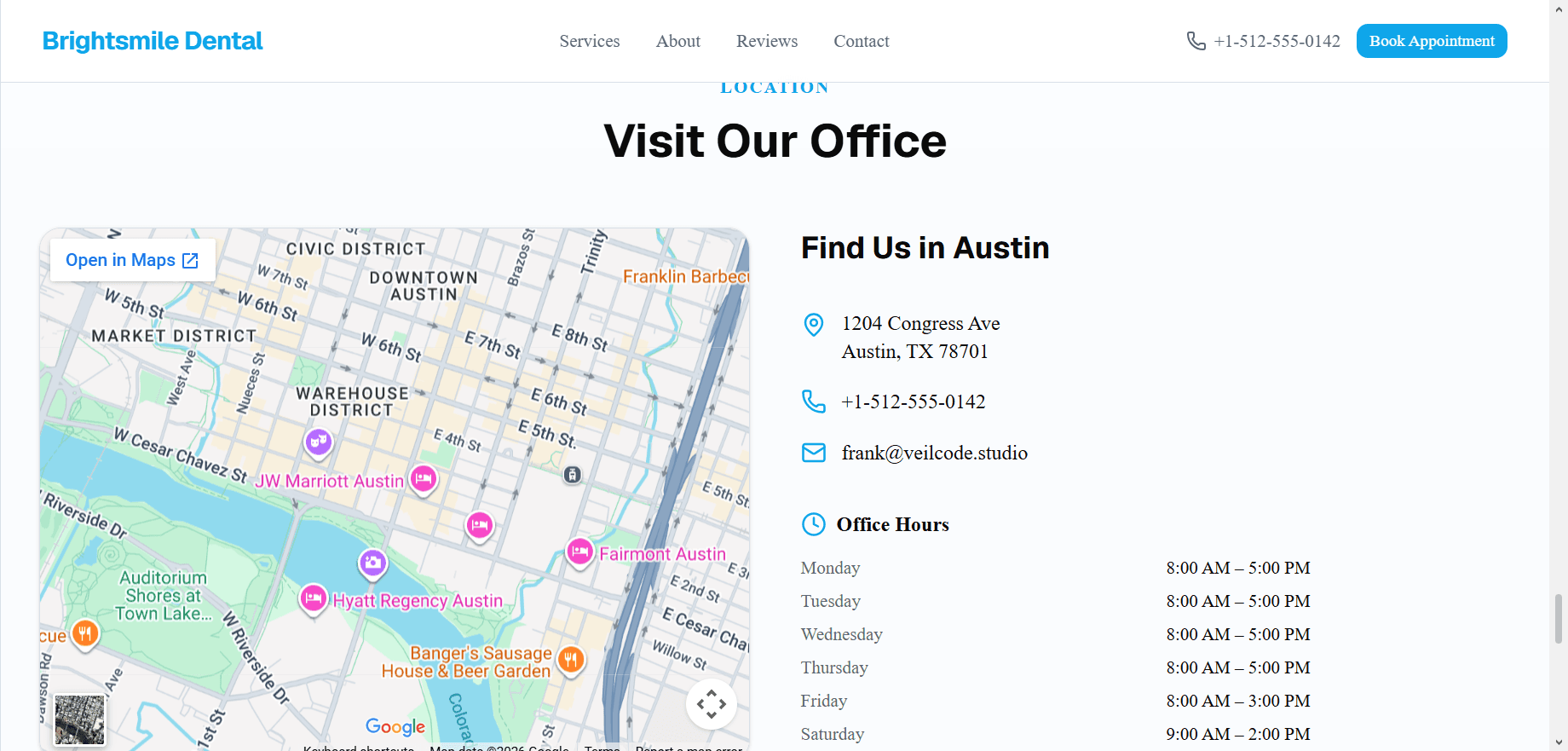Select the Fairmont Austin hotel marker
This screenshot has width=1568, height=751.
[x=579, y=552]
